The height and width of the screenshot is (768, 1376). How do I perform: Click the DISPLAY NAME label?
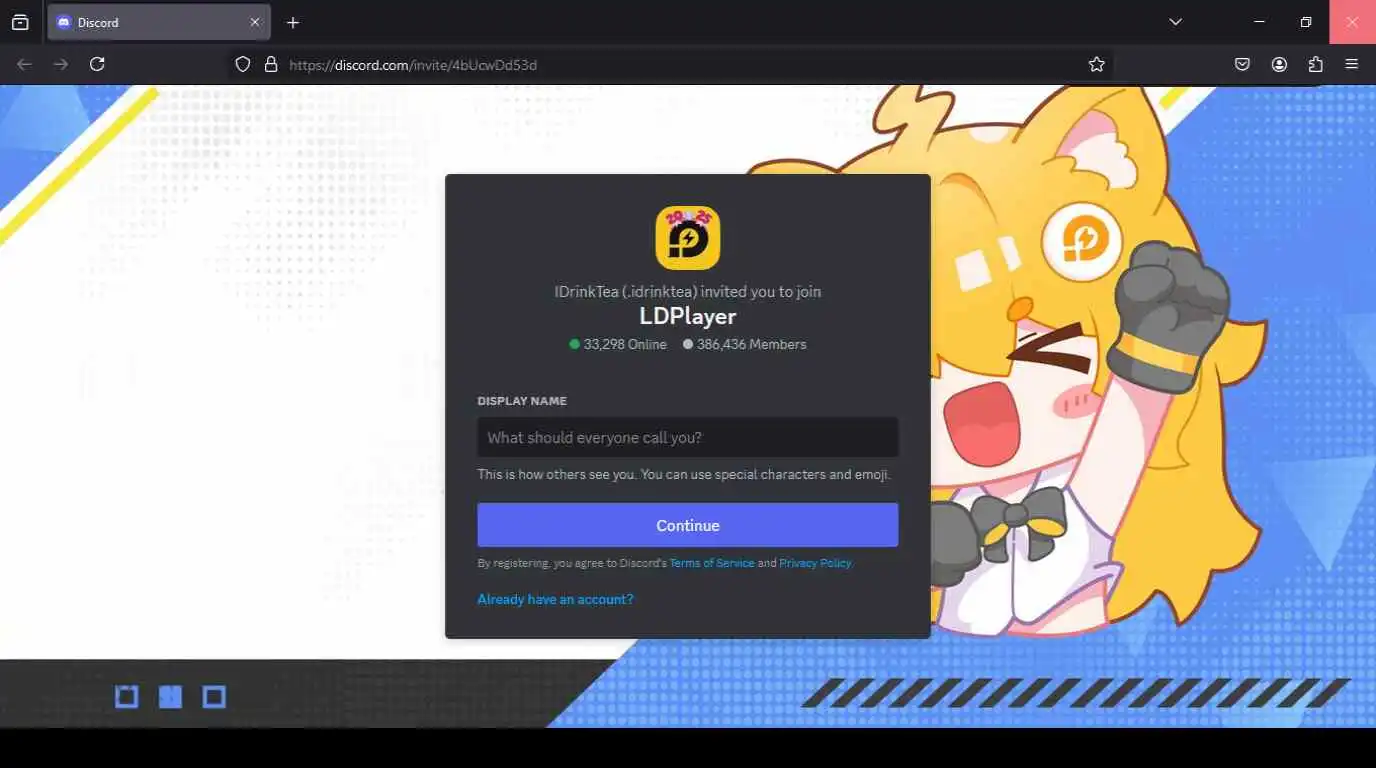[522, 401]
